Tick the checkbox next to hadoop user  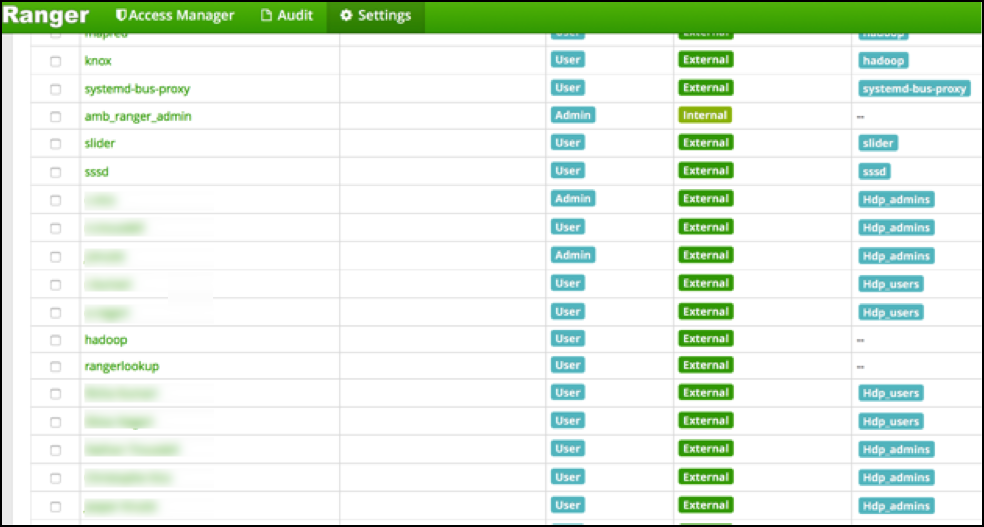coord(56,341)
